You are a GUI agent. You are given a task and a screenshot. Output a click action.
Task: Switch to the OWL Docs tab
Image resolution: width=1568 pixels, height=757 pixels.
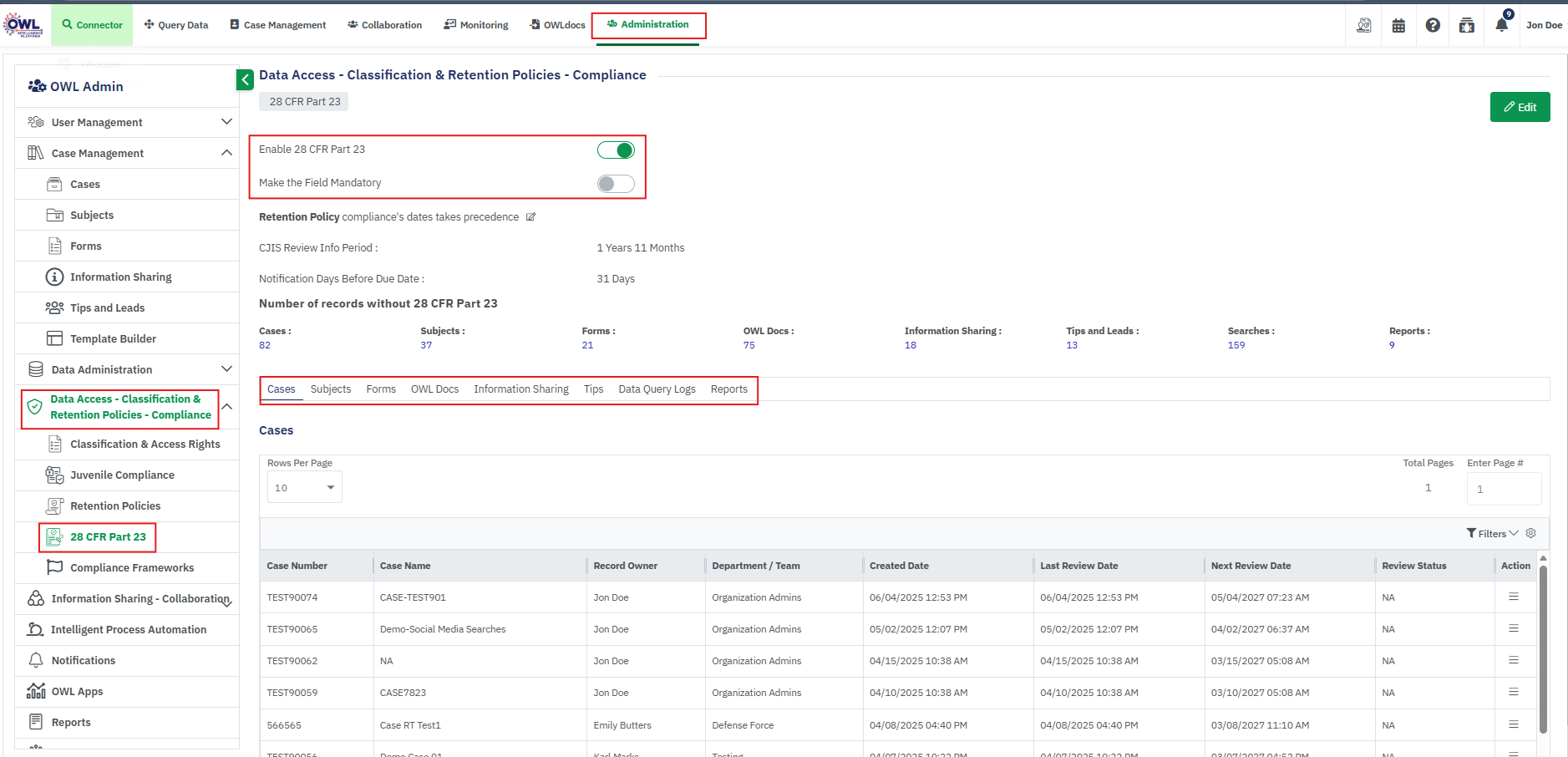pos(434,389)
